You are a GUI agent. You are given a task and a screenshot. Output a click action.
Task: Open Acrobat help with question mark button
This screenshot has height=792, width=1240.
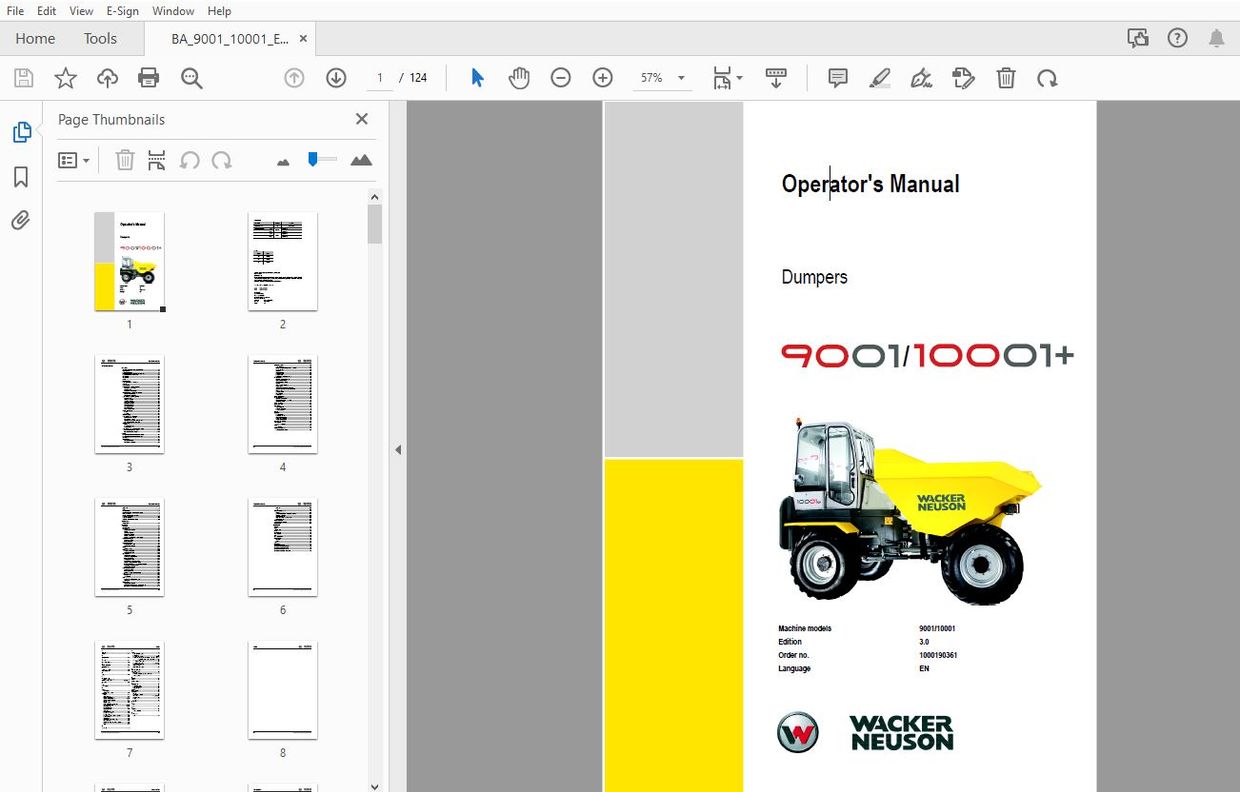pyautogui.click(x=1177, y=37)
